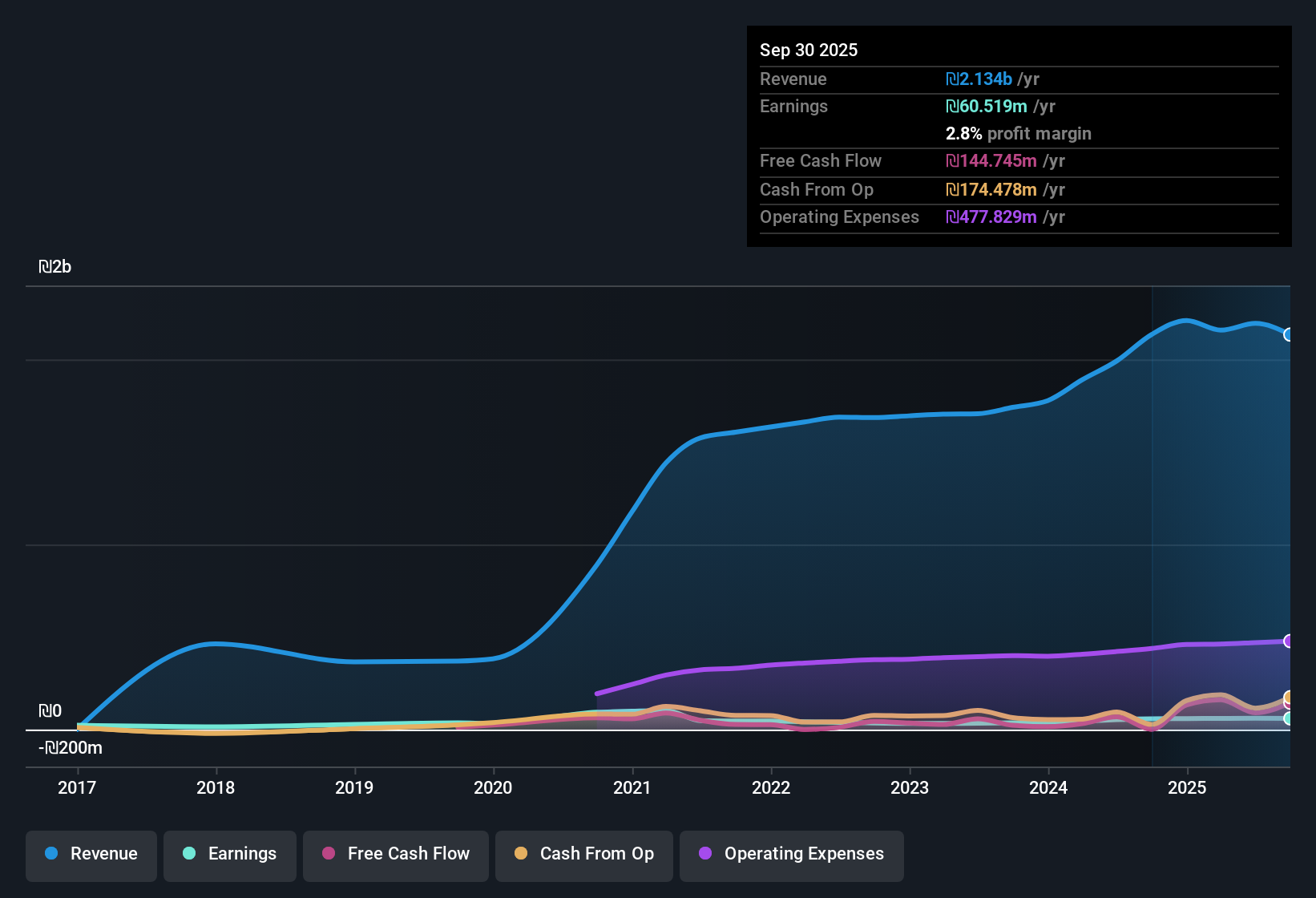Open the Cash From Op legend entry

[x=583, y=854]
